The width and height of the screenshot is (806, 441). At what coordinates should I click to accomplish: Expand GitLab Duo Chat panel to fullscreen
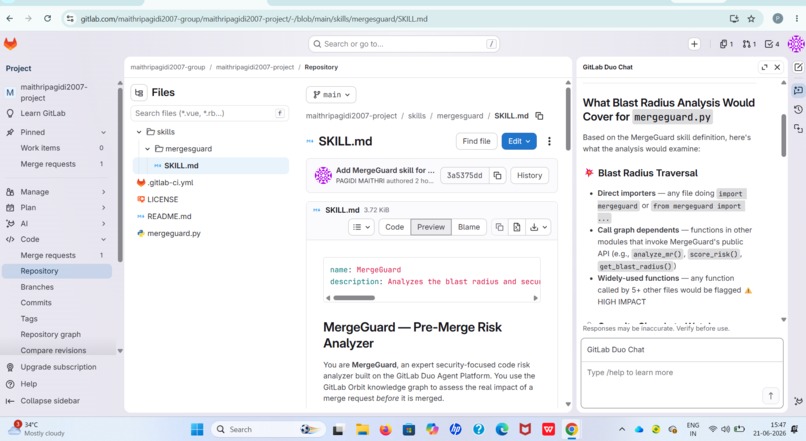click(764, 67)
